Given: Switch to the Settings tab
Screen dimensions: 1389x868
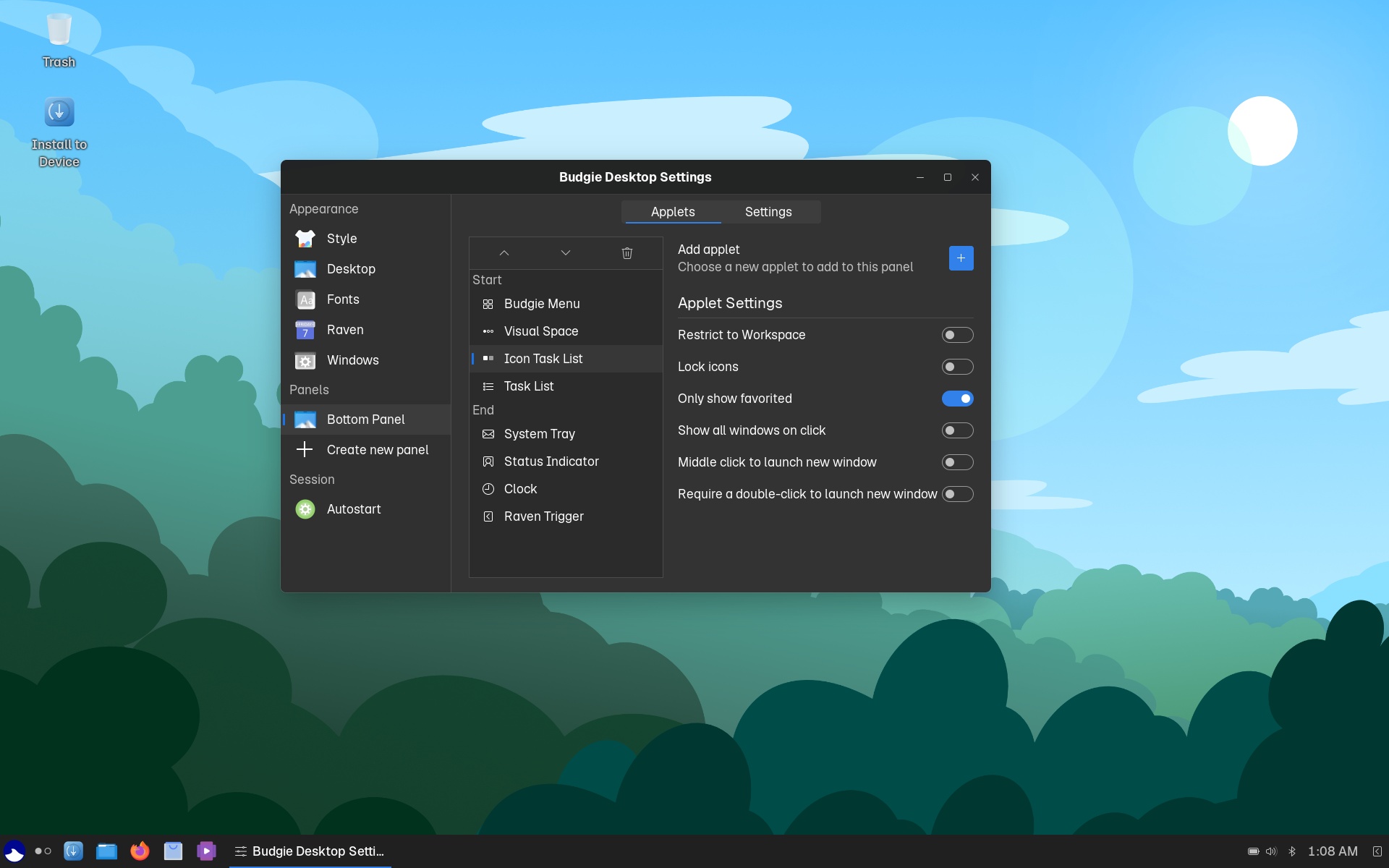Looking at the screenshot, I should tap(768, 212).
